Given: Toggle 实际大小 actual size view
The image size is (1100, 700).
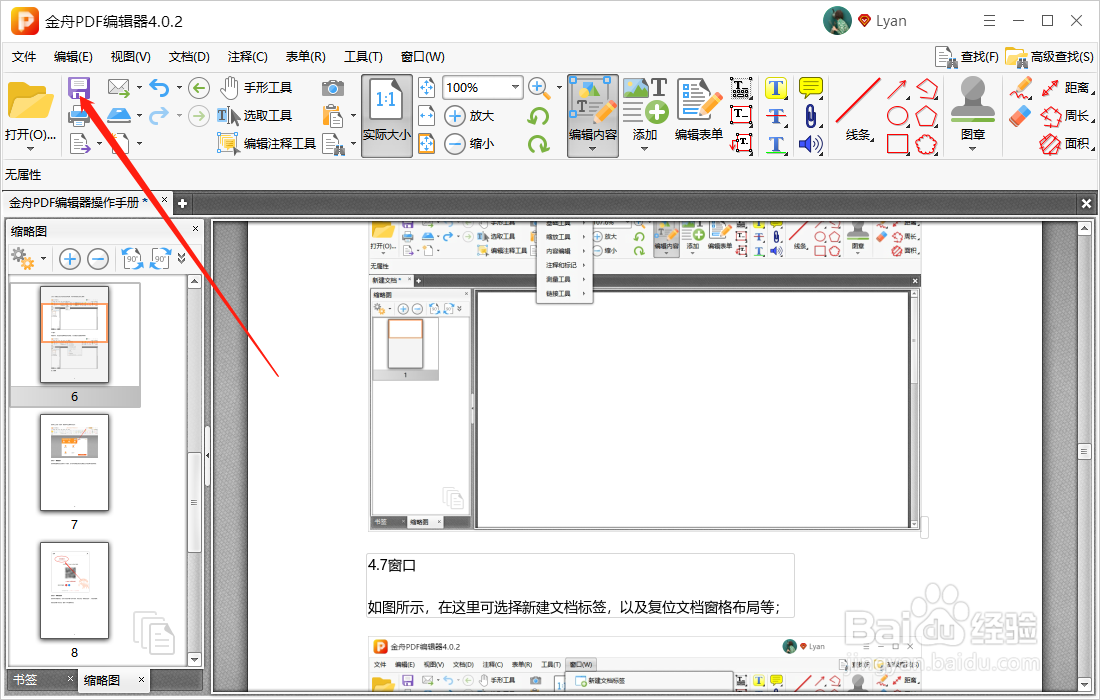Looking at the screenshot, I should click(387, 116).
